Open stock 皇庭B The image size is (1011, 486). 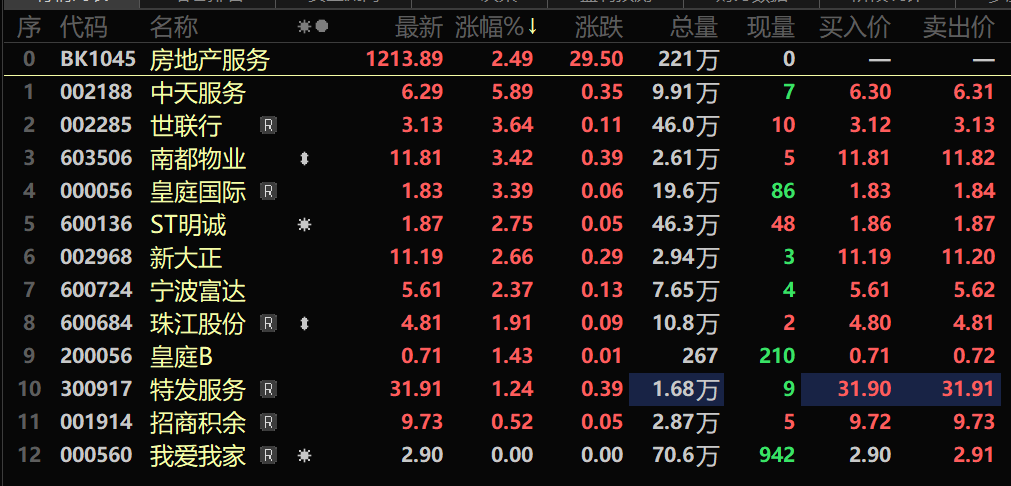[181, 356]
